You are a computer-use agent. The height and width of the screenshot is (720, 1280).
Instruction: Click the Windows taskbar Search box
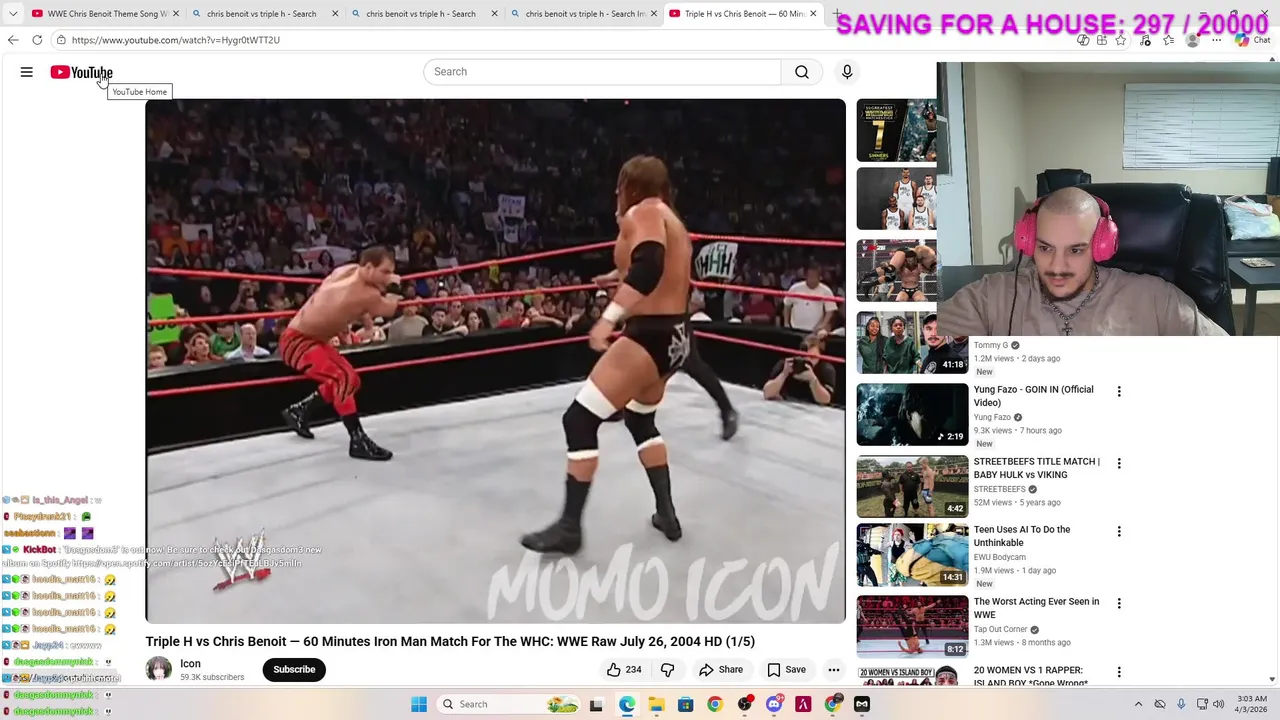click(x=510, y=704)
